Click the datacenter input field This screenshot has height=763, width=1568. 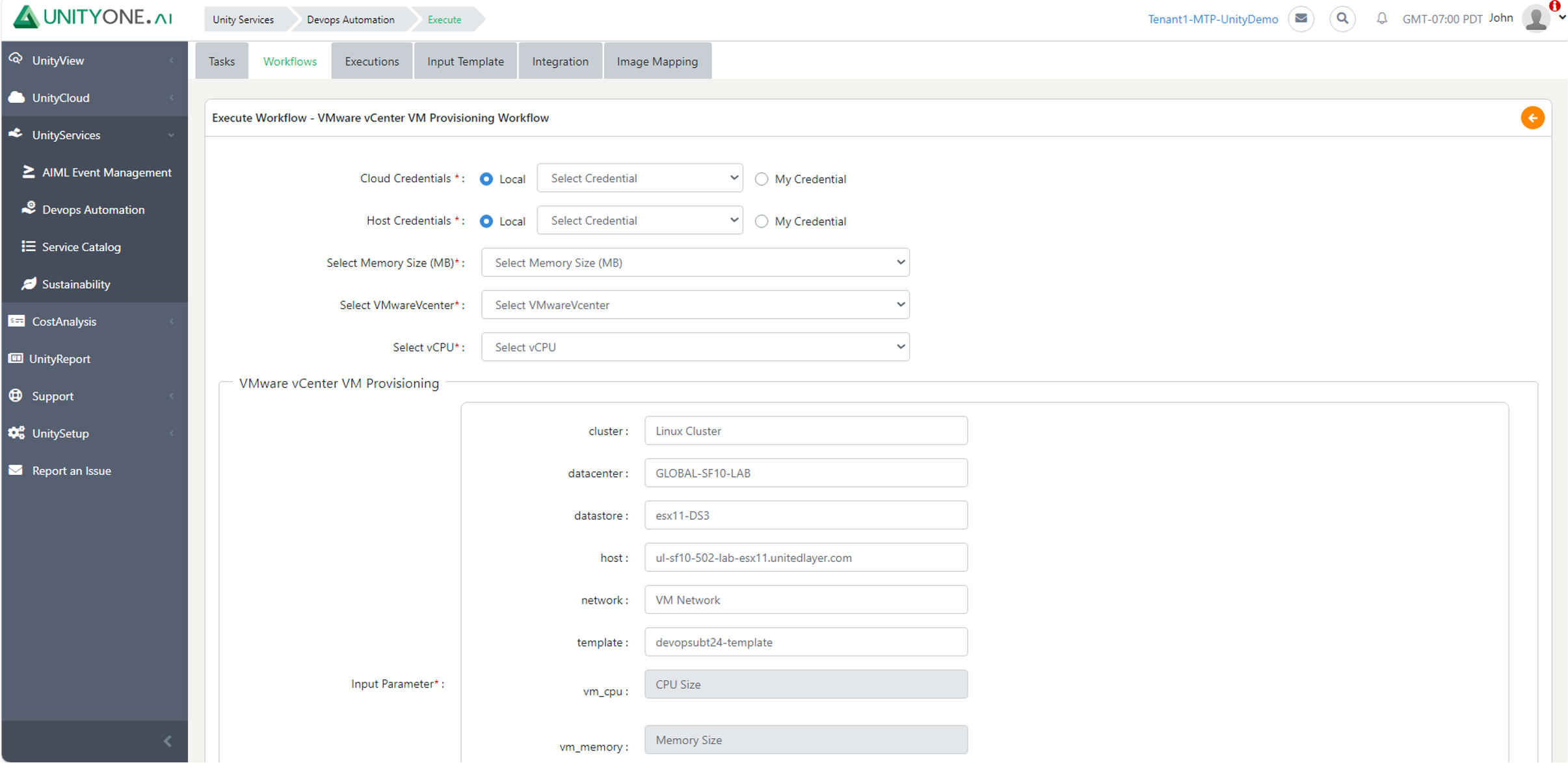(x=806, y=473)
